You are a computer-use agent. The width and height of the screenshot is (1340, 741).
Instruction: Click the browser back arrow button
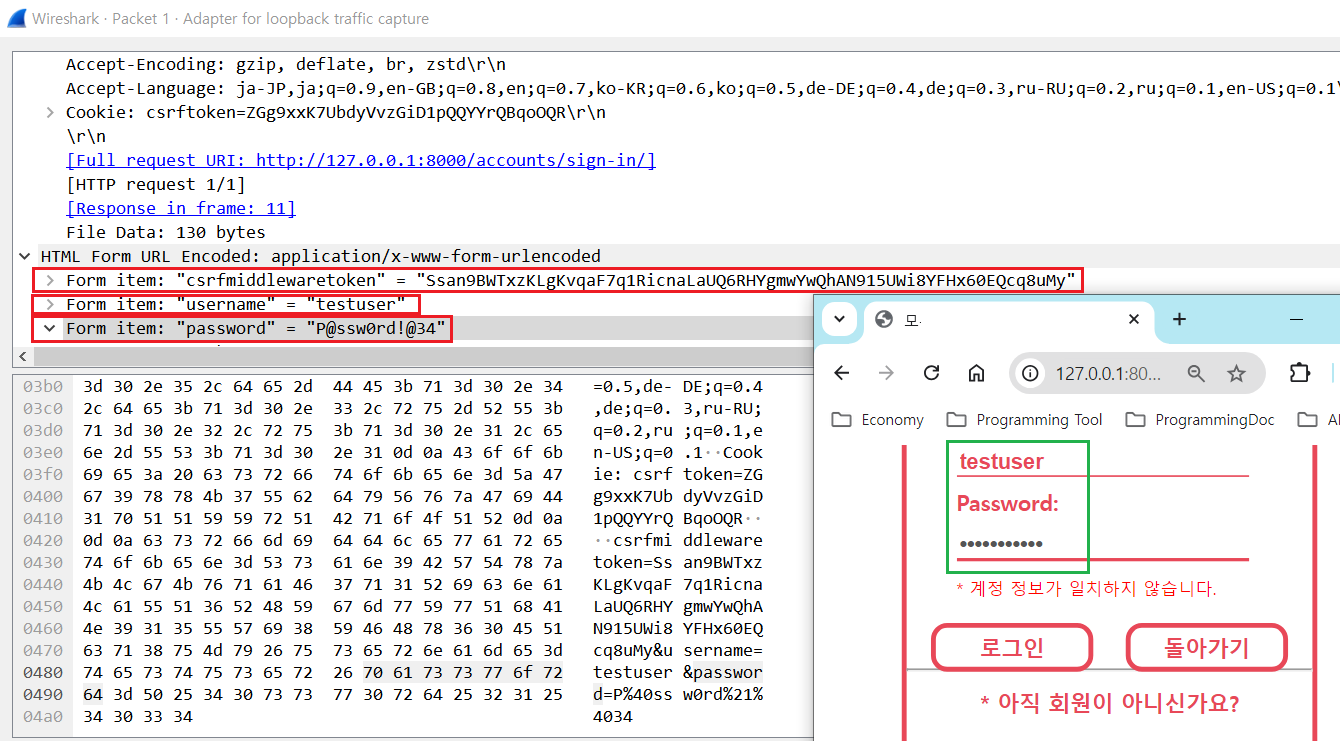click(x=841, y=373)
